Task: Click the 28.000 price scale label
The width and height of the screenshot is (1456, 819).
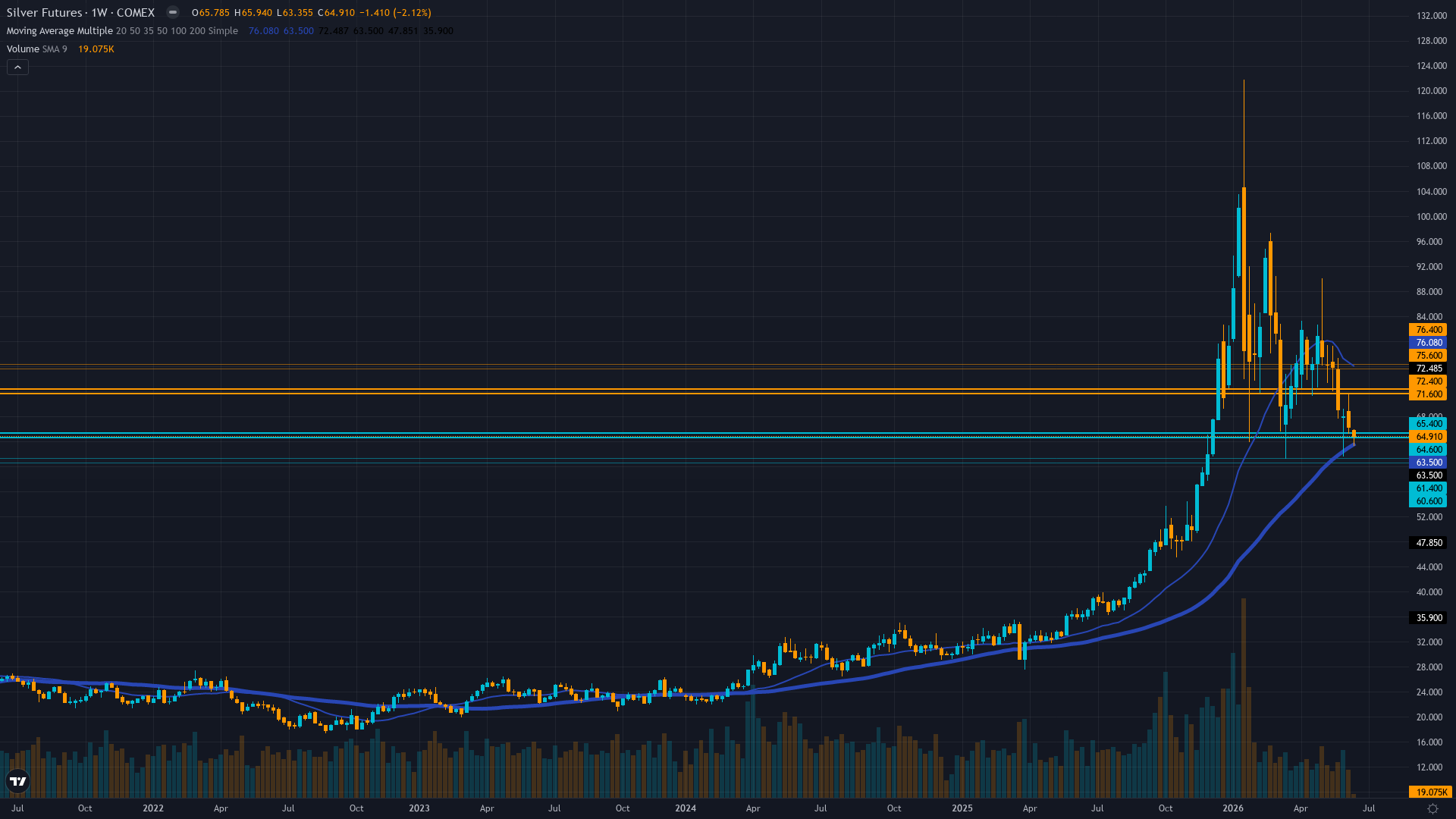Action: click(1429, 667)
